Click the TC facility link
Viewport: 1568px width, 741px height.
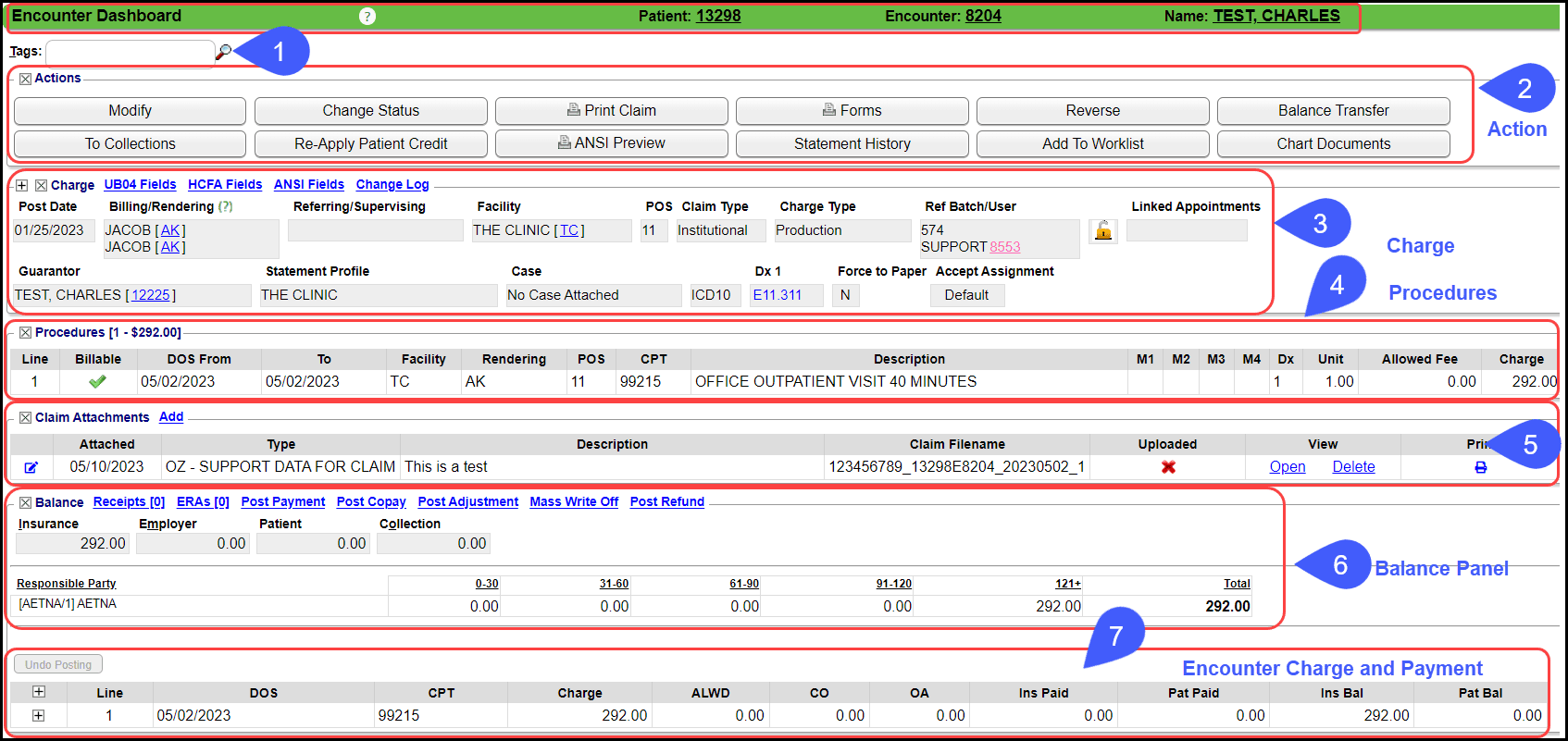569,230
